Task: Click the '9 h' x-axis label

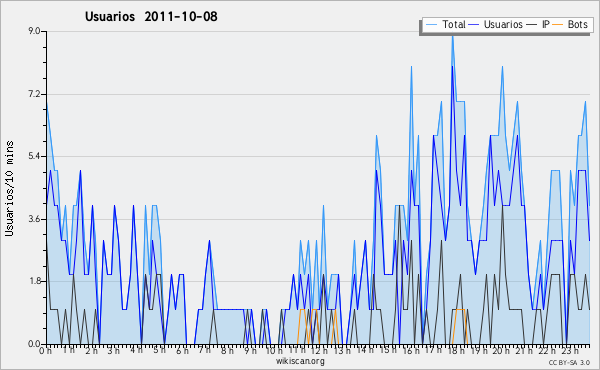Action: pos(251,350)
